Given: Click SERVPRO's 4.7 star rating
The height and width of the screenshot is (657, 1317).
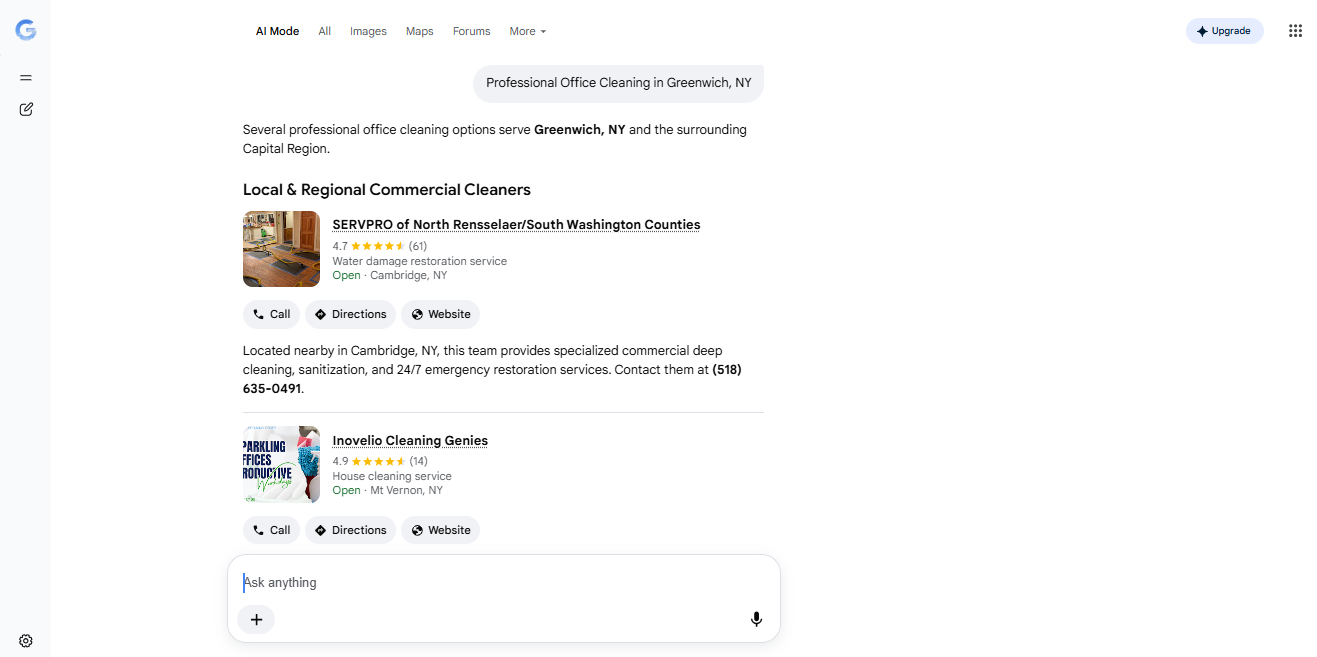Looking at the screenshot, I should (379, 246).
